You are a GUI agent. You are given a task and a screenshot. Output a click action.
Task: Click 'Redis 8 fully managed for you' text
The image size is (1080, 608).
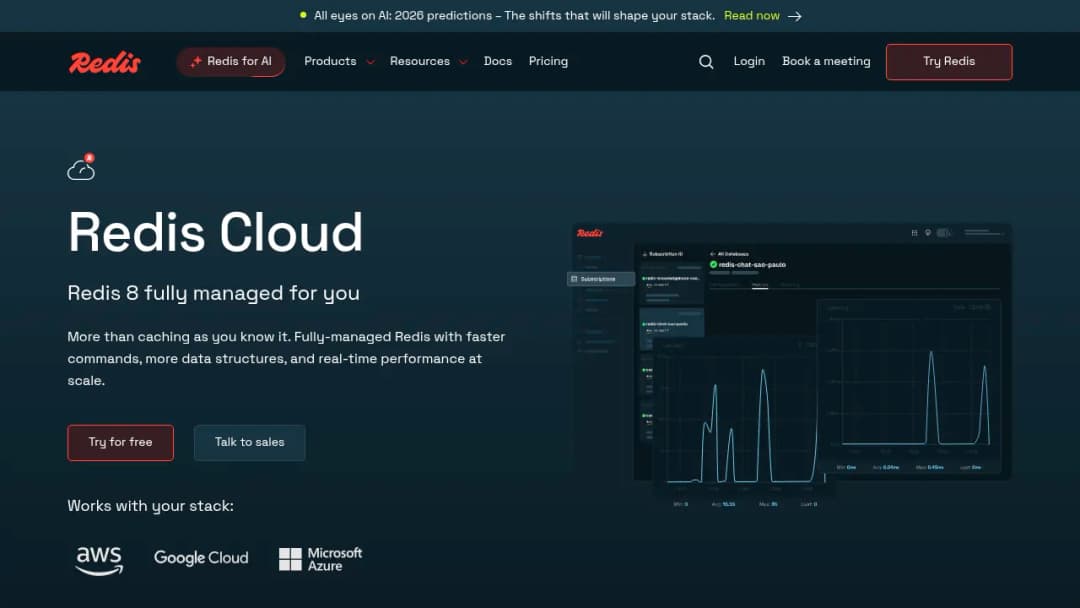(x=214, y=293)
